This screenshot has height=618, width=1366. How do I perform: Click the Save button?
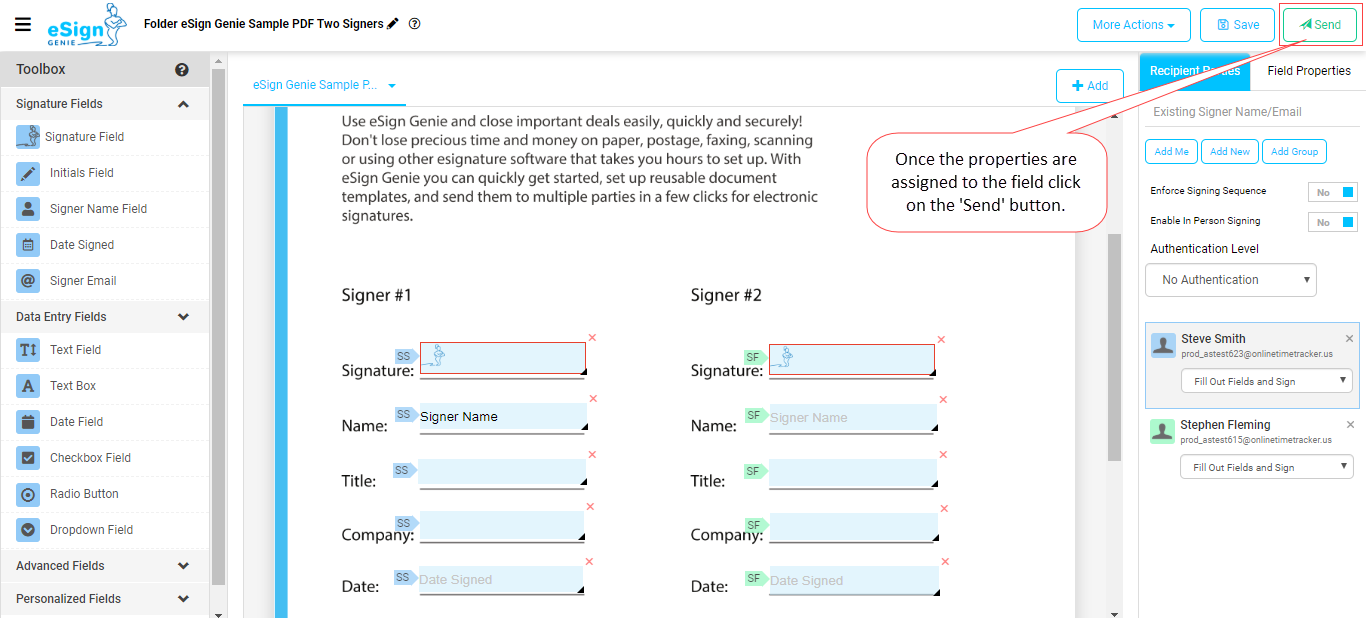coord(1238,25)
